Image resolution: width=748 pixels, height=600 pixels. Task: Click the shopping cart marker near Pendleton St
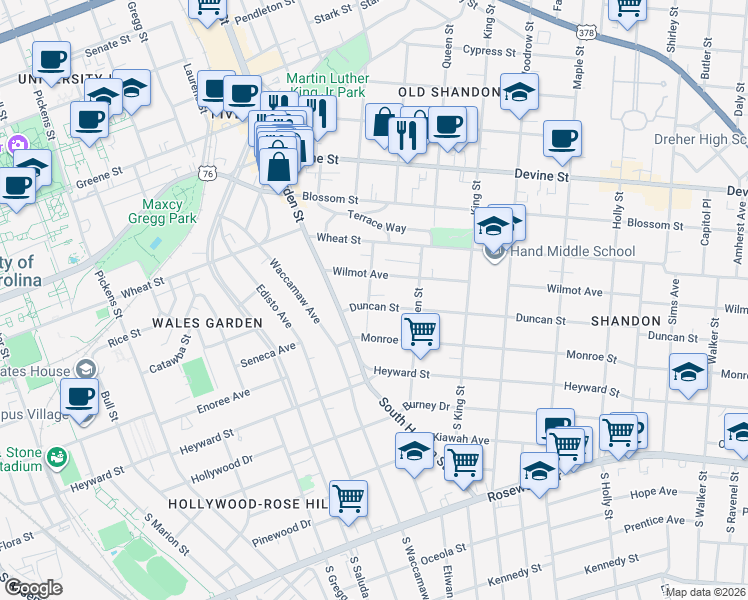pyautogui.click(x=208, y=9)
